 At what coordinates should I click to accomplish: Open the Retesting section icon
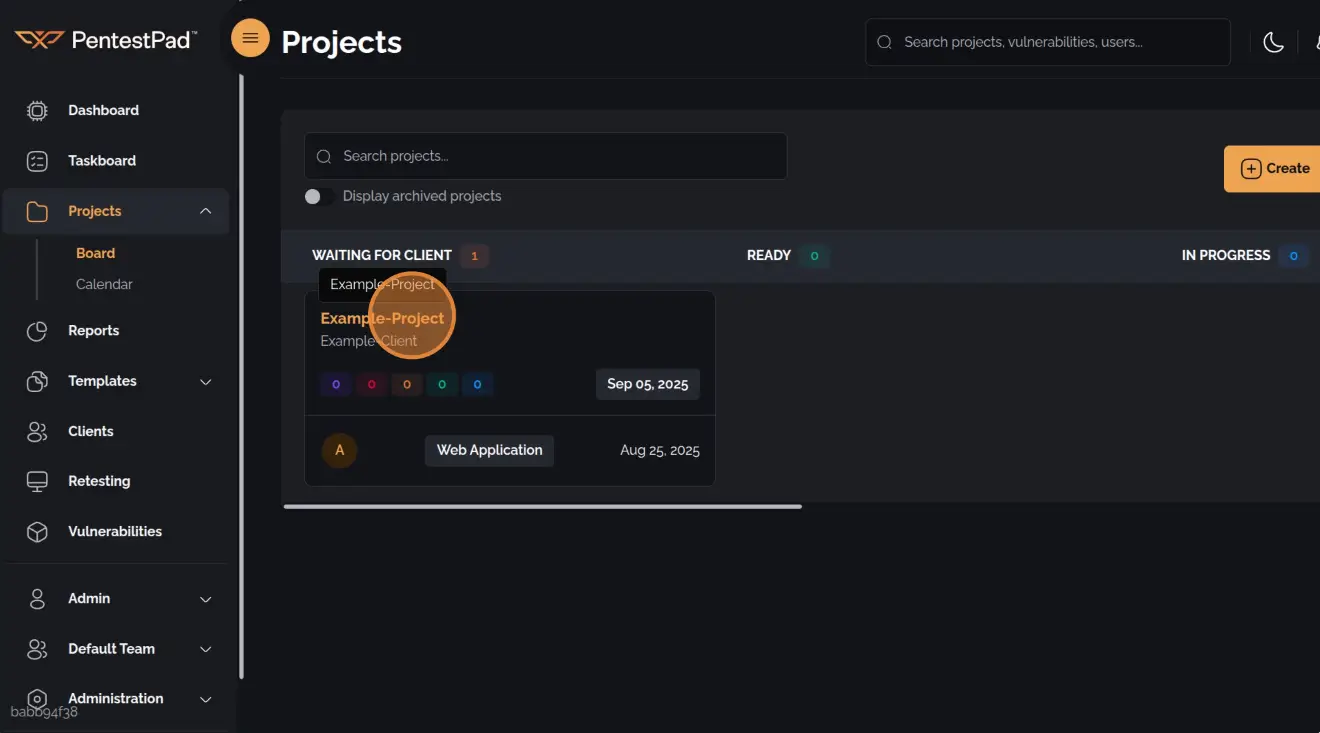click(x=37, y=481)
